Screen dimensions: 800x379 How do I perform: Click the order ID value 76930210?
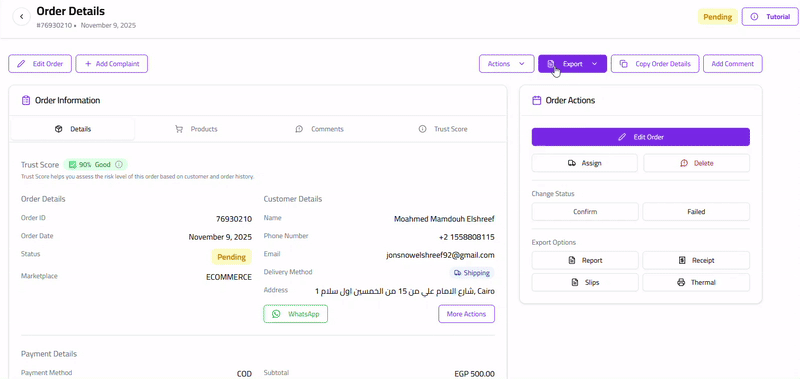click(x=234, y=219)
